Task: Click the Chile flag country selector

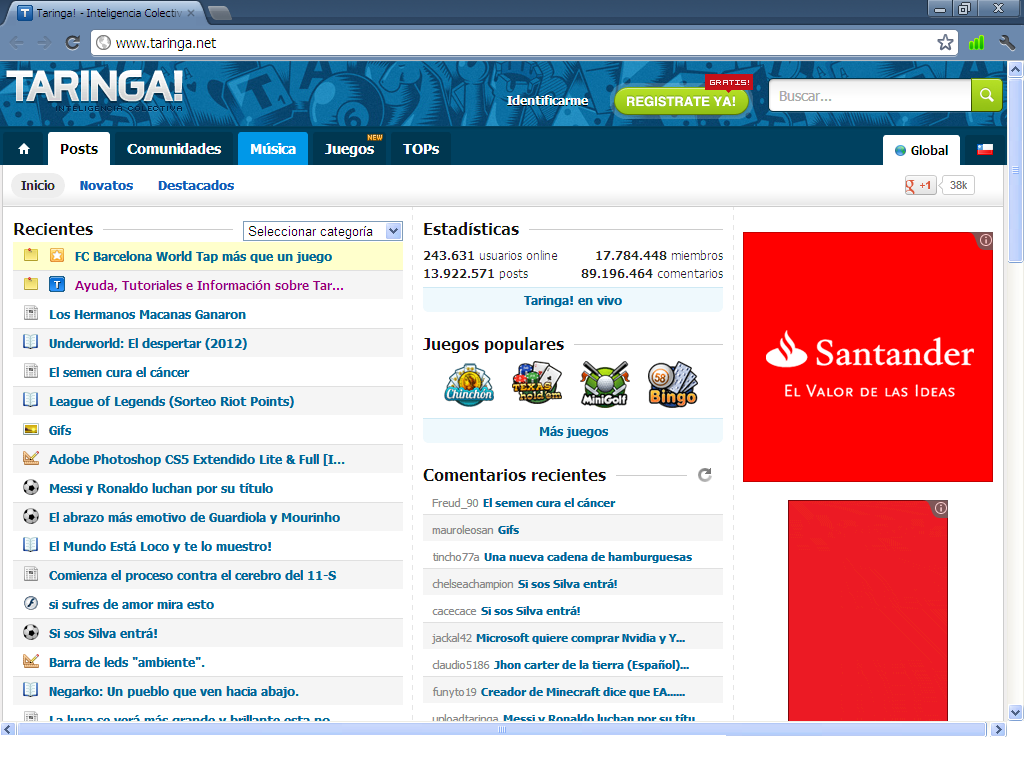Action: [x=985, y=150]
